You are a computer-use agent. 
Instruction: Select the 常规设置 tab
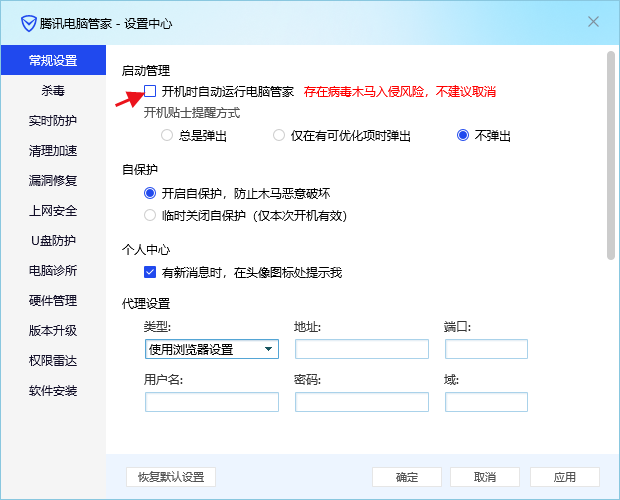pyautogui.click(x=53, y=60)
